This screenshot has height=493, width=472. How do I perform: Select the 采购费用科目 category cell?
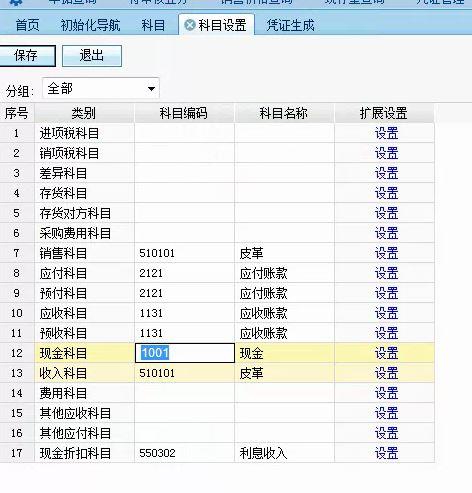tap(84, 233)
